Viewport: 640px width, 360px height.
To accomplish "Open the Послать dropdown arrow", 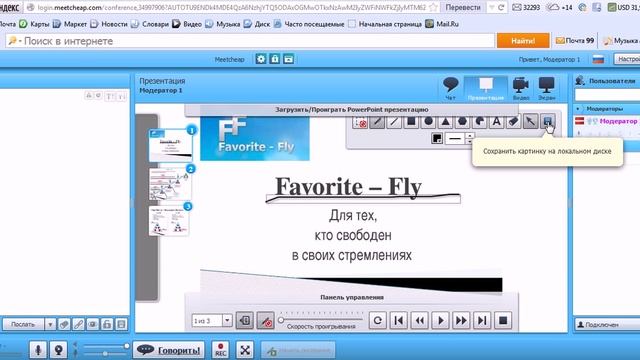I will (x=50, y=324).
